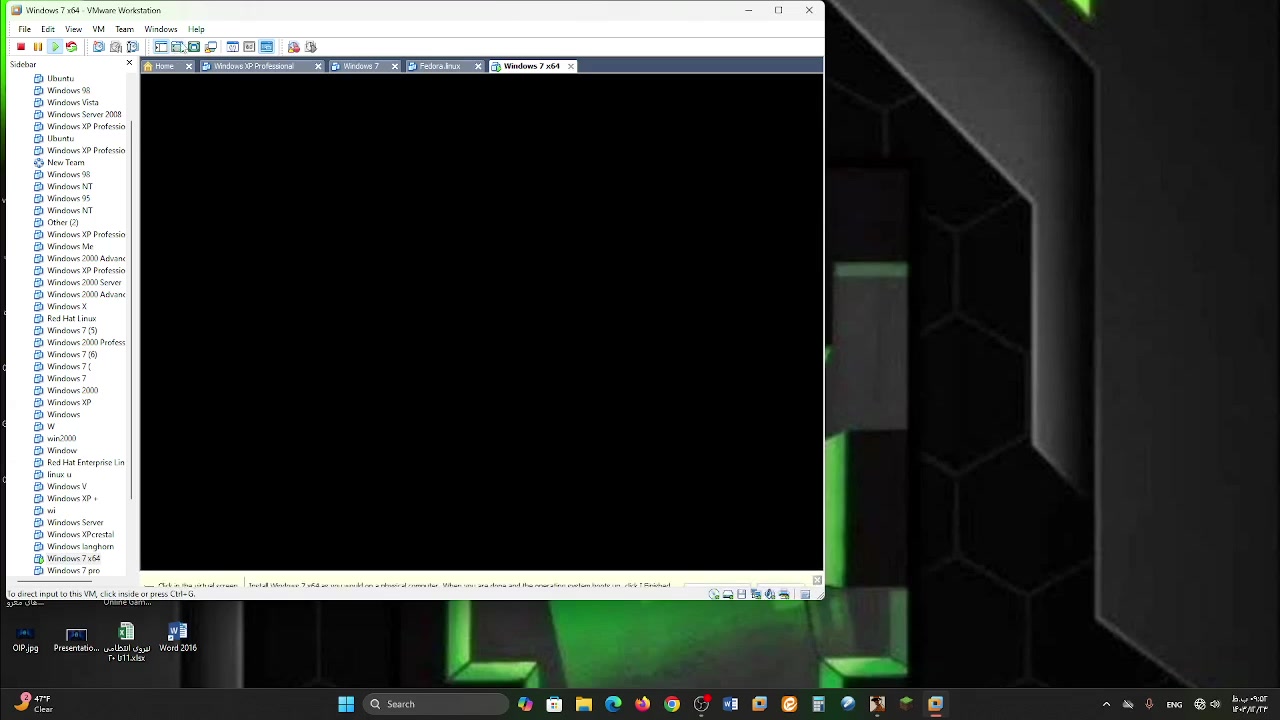Click the highlighted Console view toolbar icon

pyautogui.click(x=266, y=47)
